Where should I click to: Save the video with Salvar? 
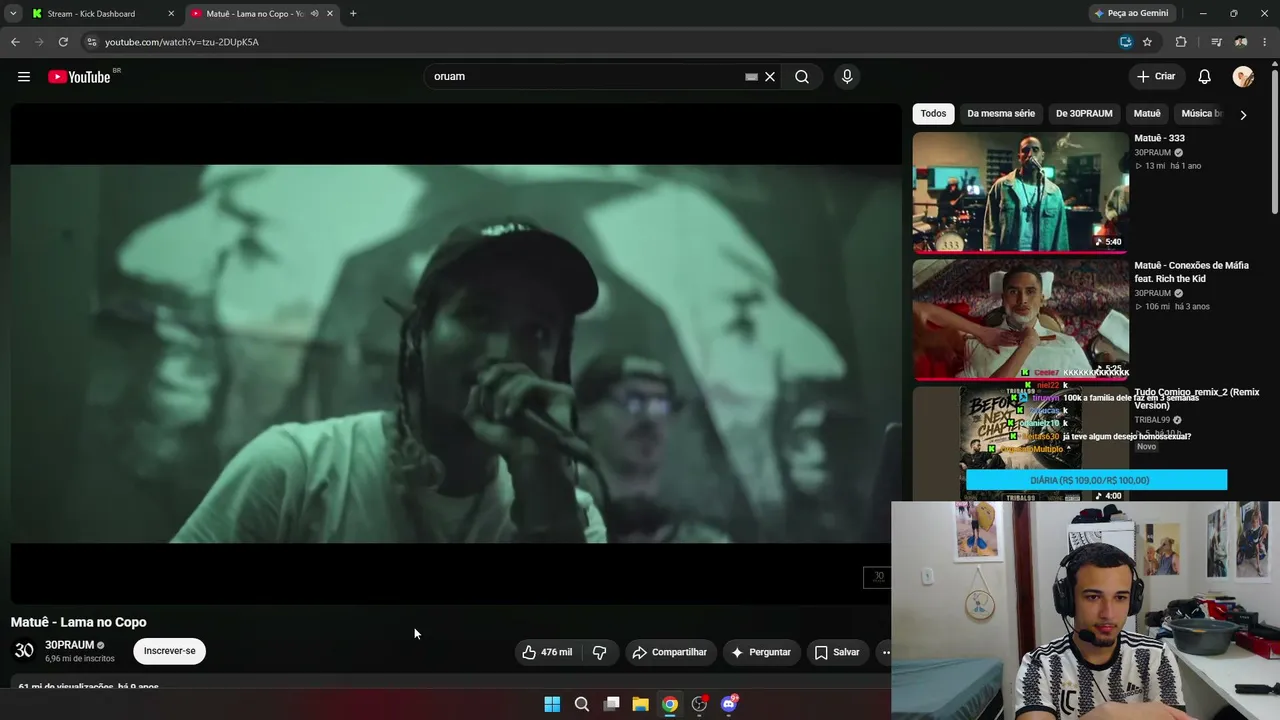point(837,652)
